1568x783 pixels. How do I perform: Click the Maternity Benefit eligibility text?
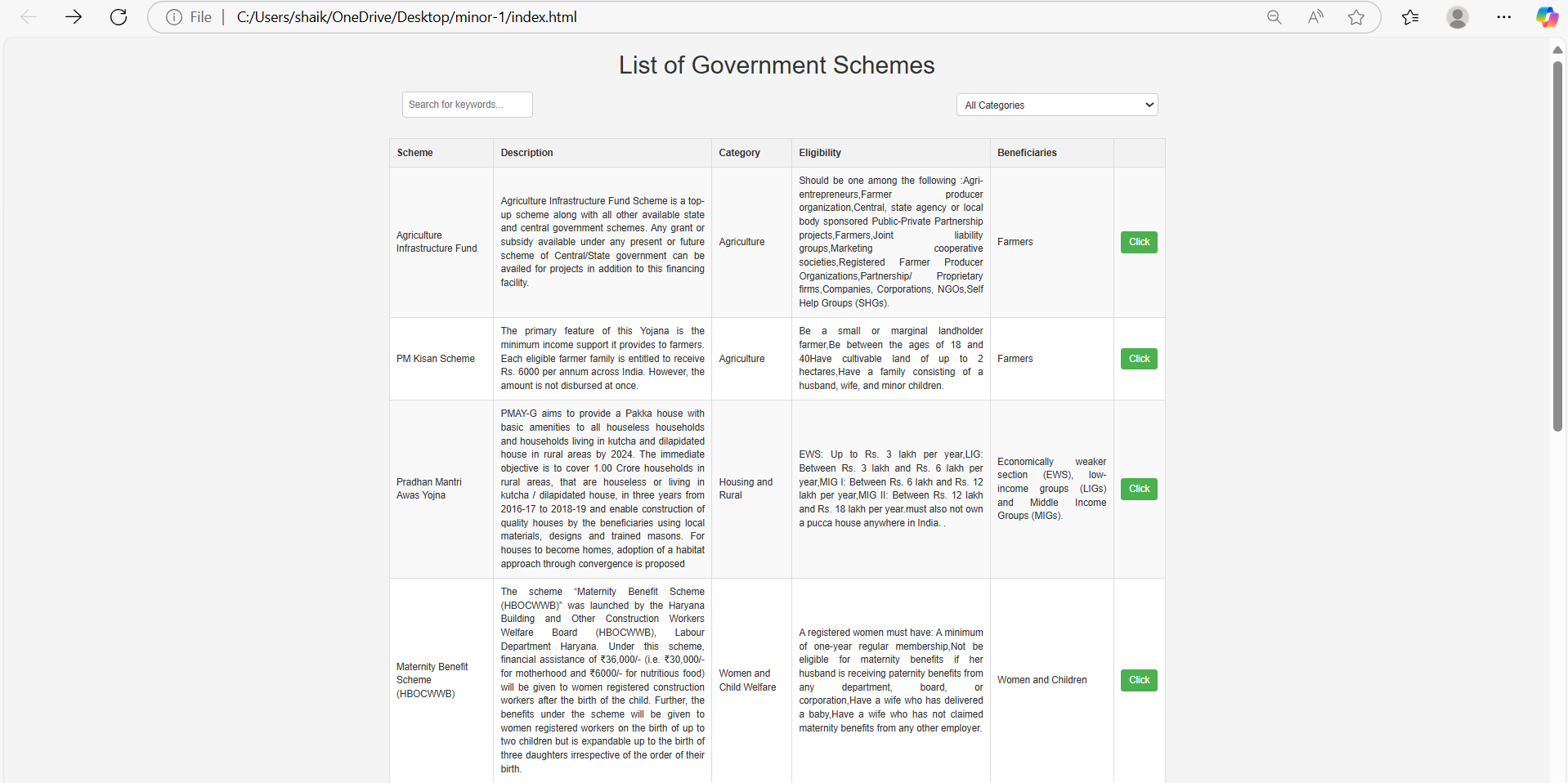(x=890, y=680)
